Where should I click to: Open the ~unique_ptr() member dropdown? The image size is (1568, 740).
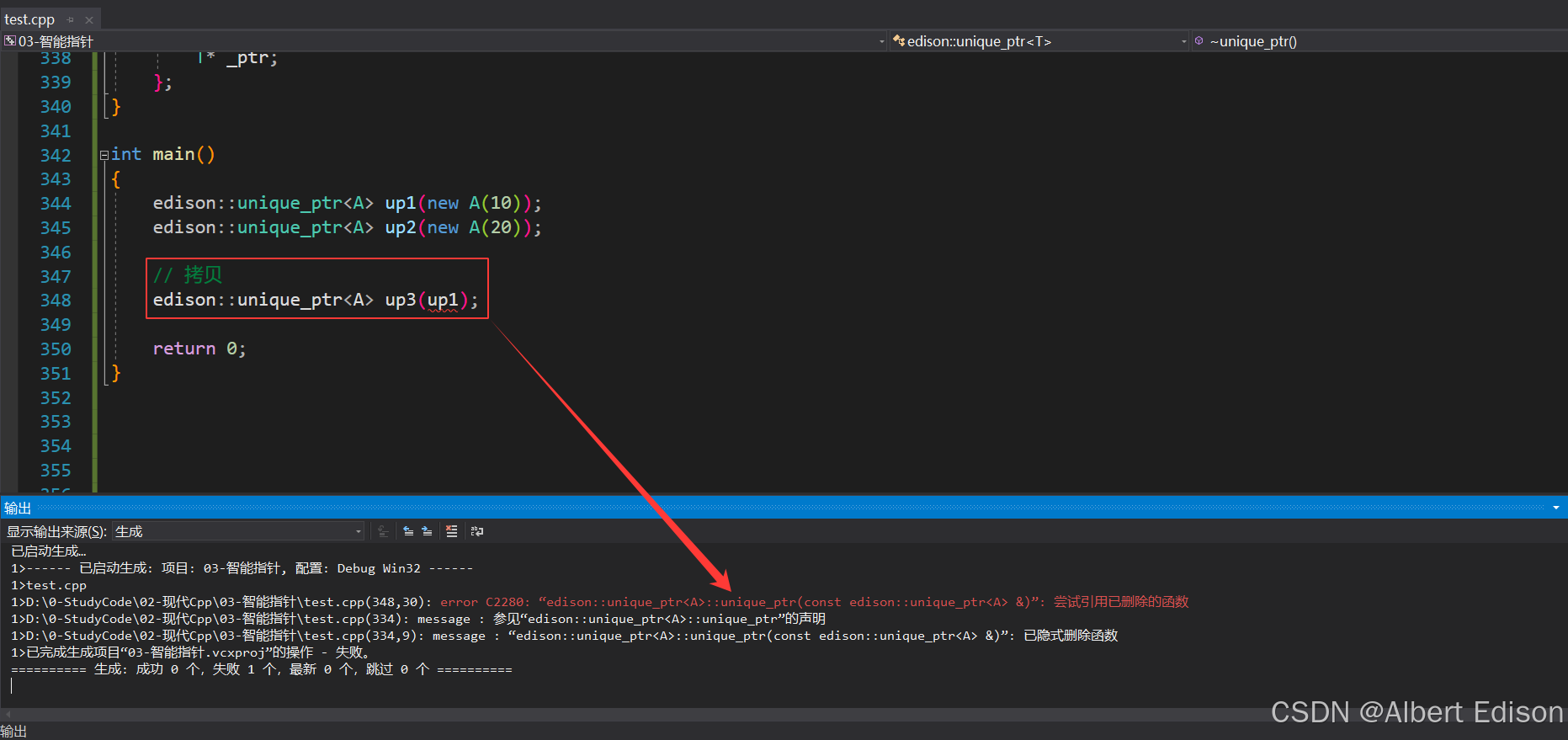point(1379,41)
